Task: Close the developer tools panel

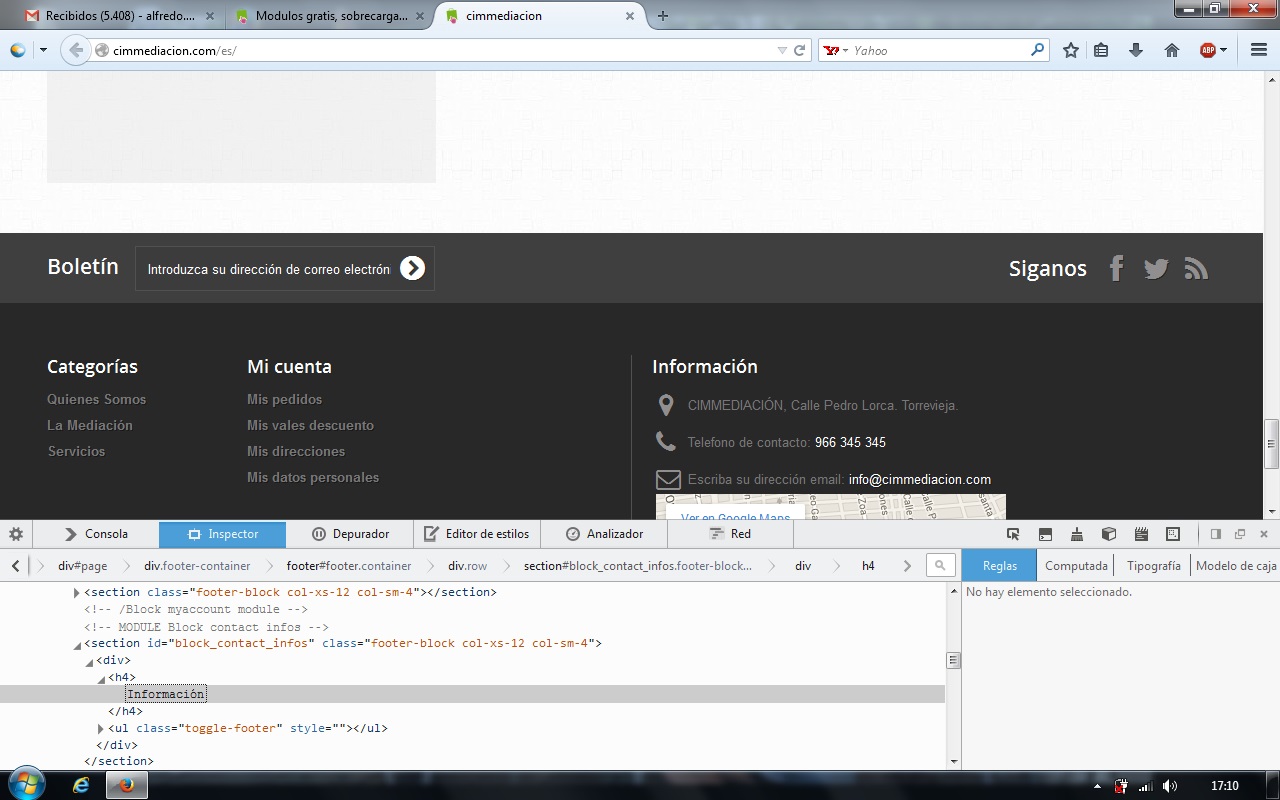Action: 1264,534
